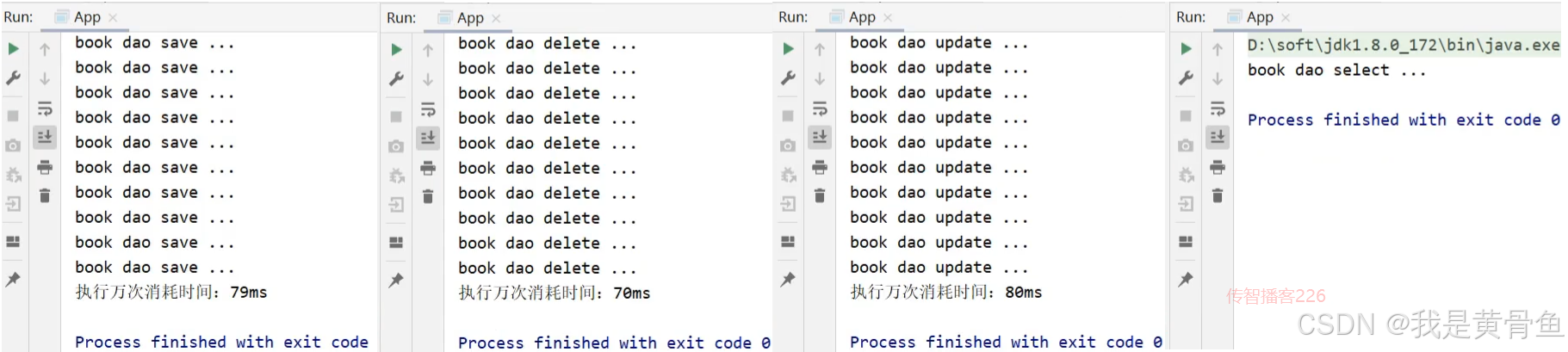
Task: Click the text '执行万次消耗时间: 70ms'
Action: click(x=555, y=293)
